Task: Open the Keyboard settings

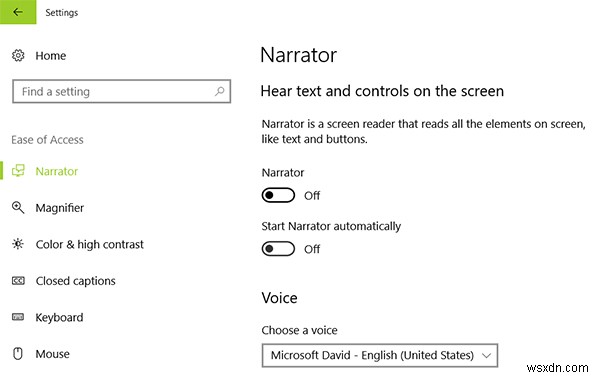Action: pyautogui.click(x=59, y=318)
